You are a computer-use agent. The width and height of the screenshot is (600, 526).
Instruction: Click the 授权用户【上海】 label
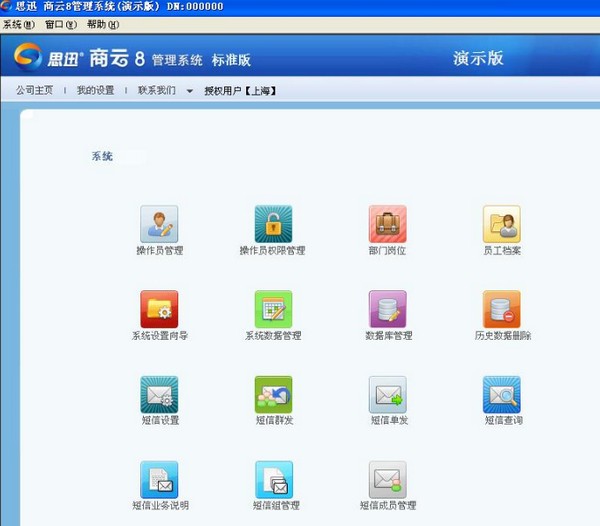[240, 91]
